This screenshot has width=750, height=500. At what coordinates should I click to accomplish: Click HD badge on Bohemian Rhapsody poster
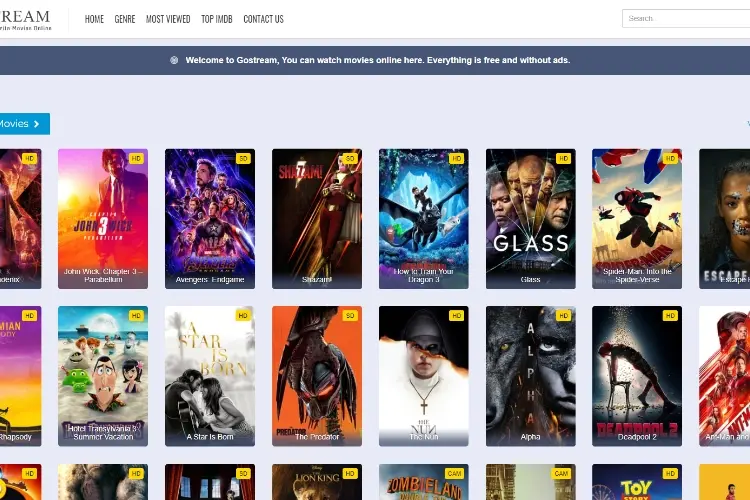pyautogui.click(x=30, y=316)
